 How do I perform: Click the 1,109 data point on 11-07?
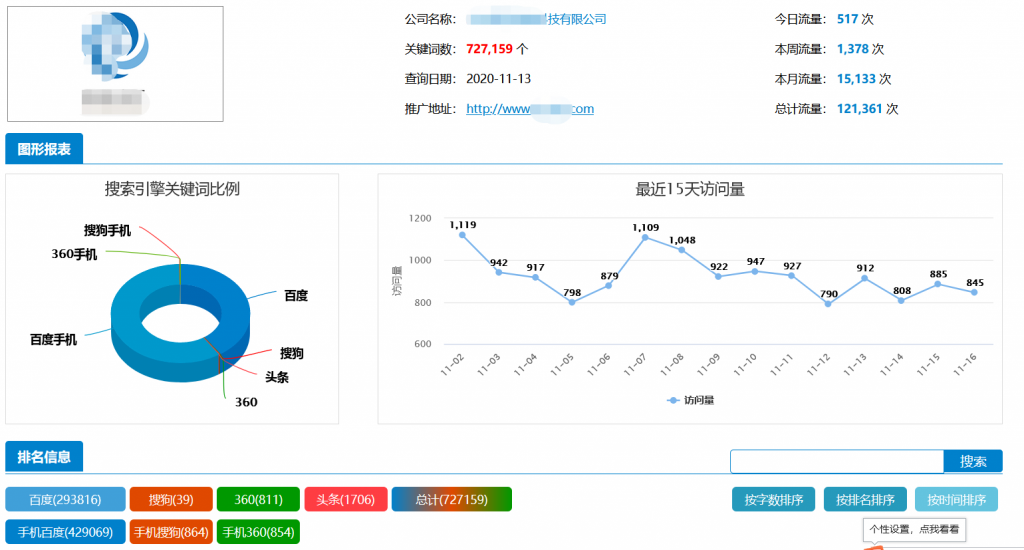[x=645, y=238]
